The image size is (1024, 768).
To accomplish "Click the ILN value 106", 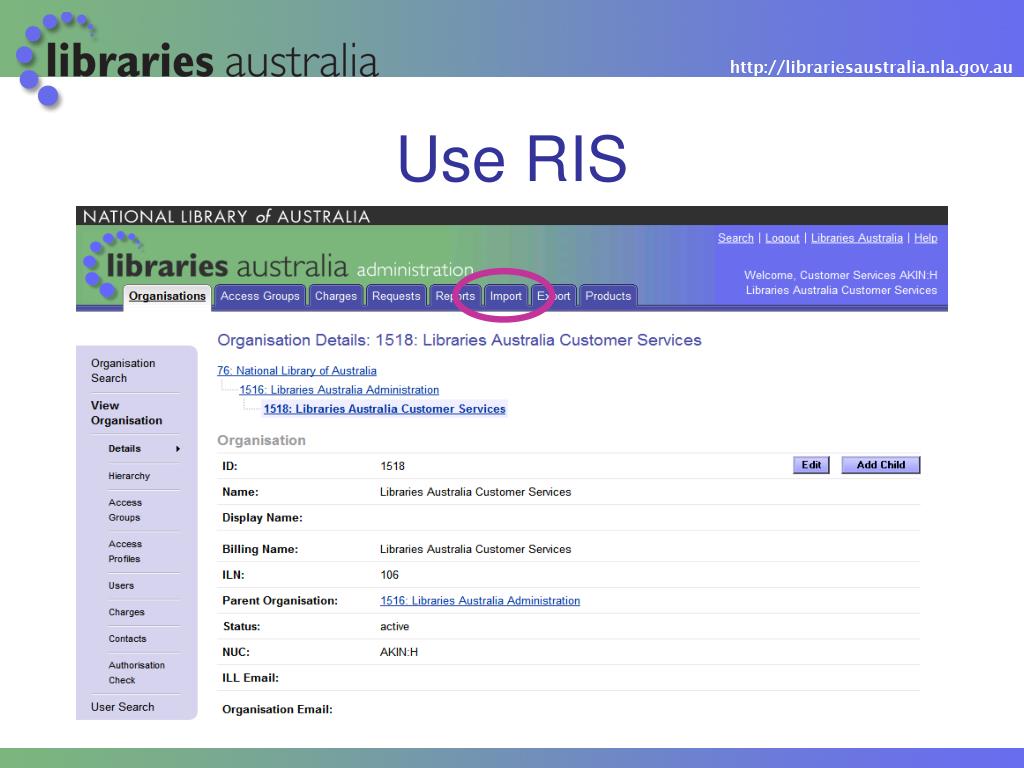I will pos(389,575).
